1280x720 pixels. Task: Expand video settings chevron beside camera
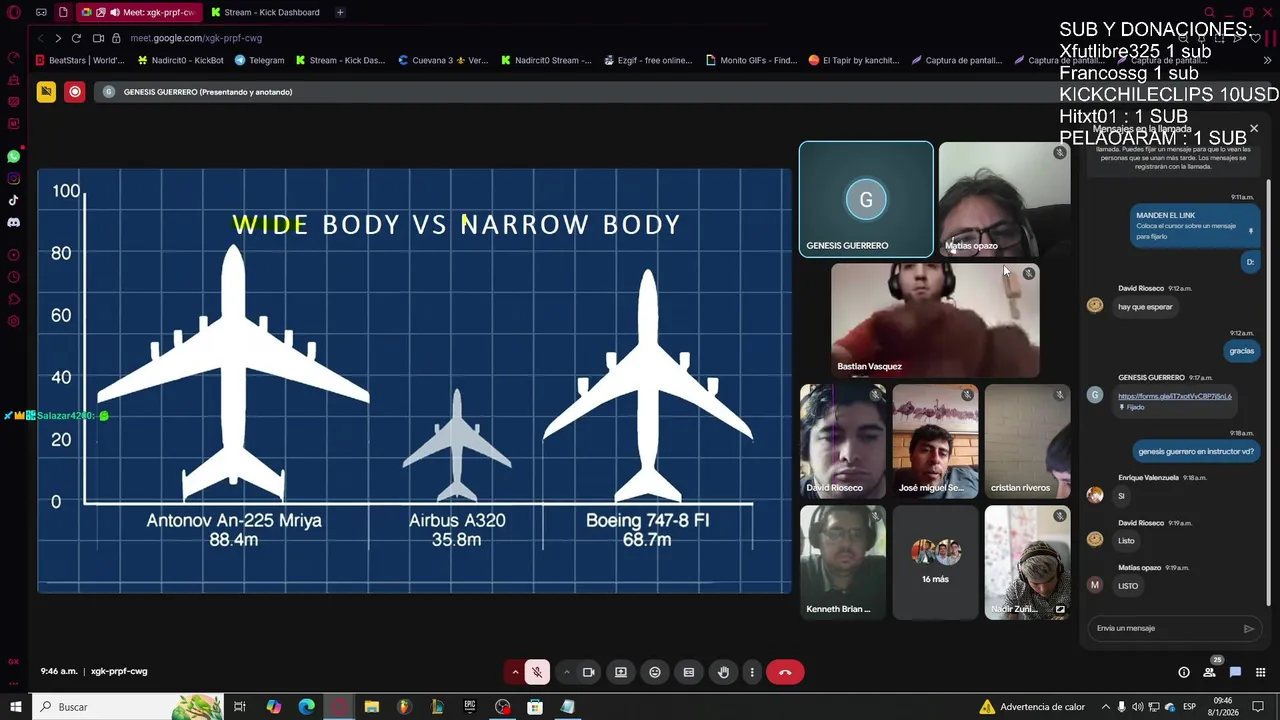tap(566, 672)
